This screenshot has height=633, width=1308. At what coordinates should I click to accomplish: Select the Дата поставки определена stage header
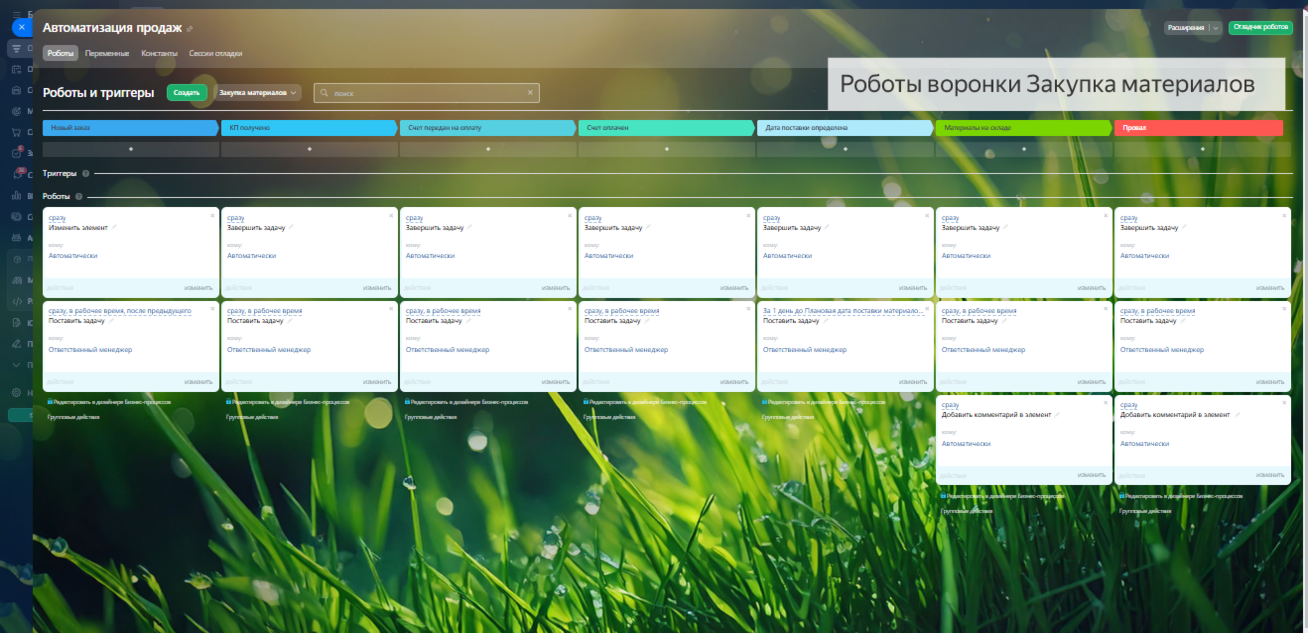tap(846, 128)
